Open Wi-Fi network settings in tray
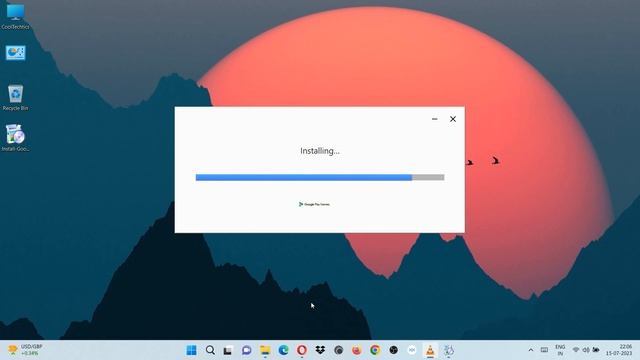Screen dimensions: 640x360 [x=576, y=350]
